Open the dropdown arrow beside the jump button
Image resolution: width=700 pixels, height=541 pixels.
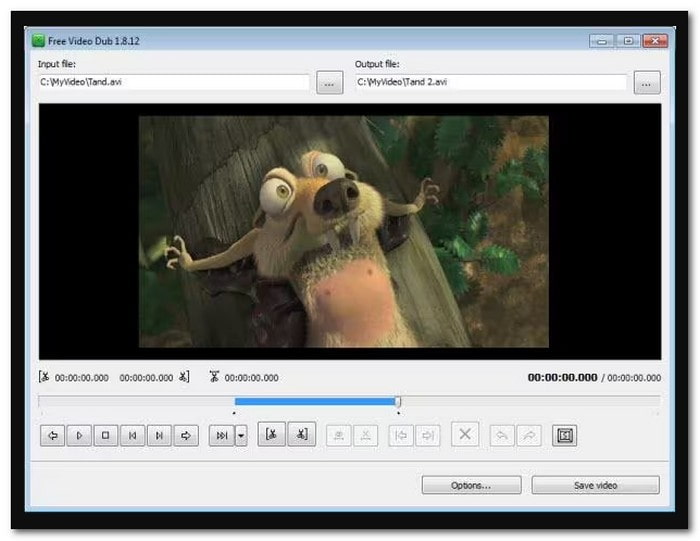point(241,435)
